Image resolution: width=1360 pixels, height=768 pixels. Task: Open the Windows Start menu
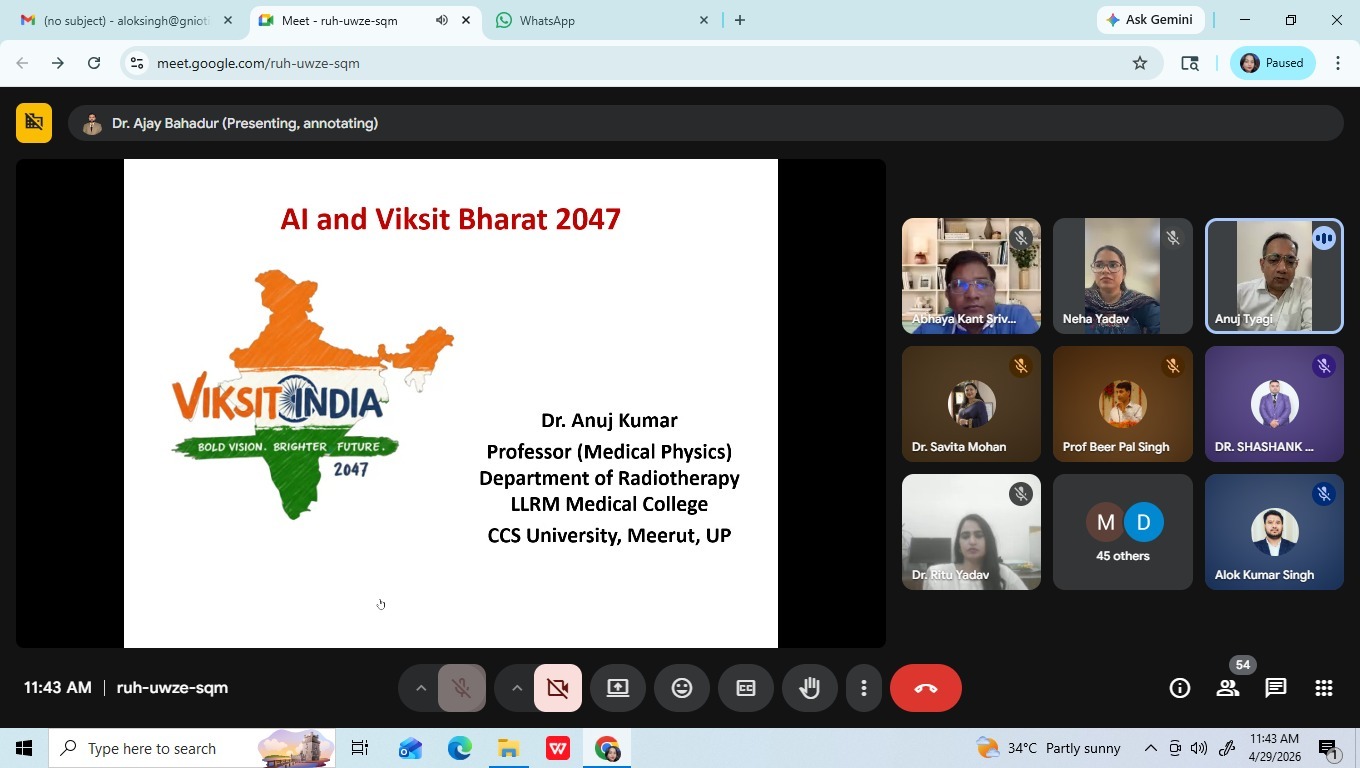click(24, 748)
